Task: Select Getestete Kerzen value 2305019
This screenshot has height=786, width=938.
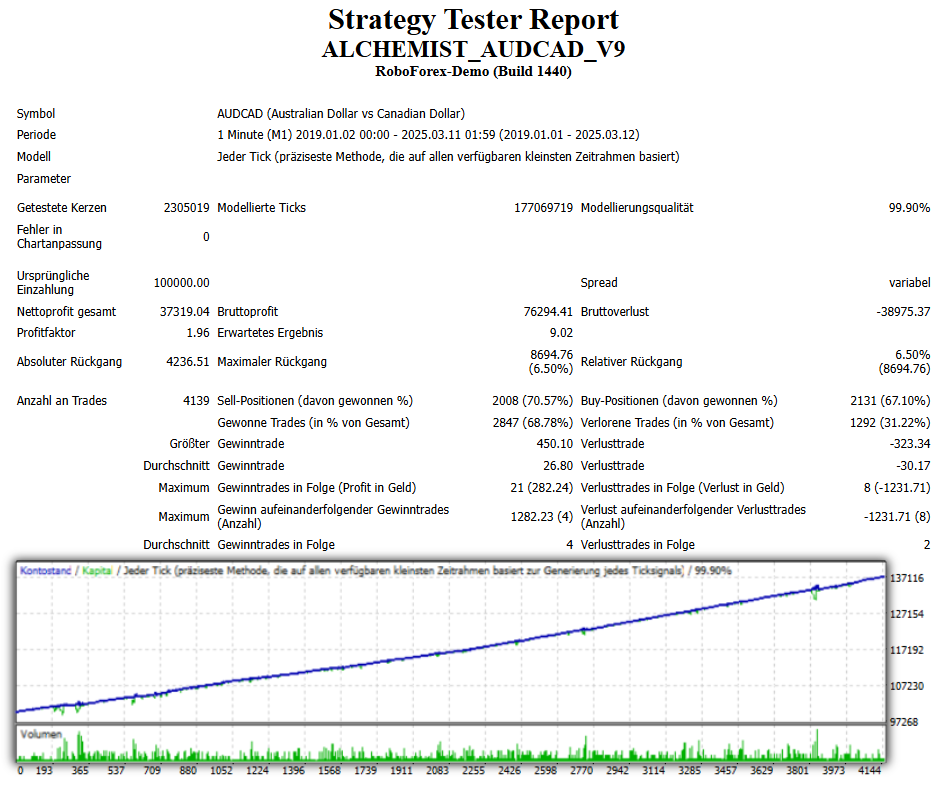Action: [x=187, y=208]
